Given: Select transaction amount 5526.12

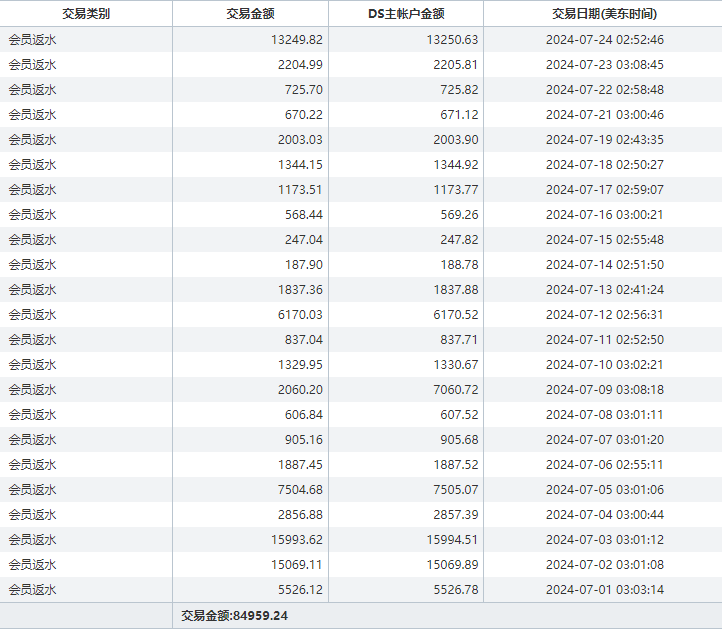Looking at the screenshot, I should [x=300, y=590].
